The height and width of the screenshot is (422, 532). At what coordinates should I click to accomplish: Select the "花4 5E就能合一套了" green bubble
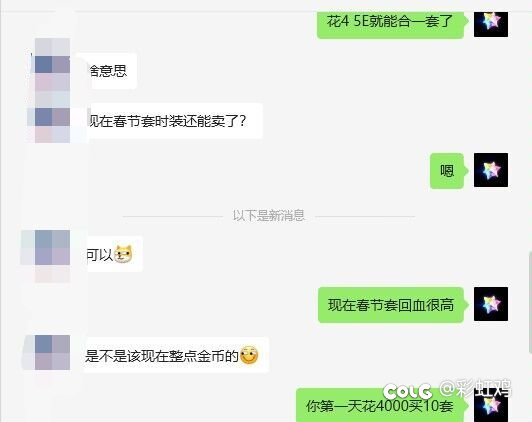pyautogui.click(x=391, y=24)
